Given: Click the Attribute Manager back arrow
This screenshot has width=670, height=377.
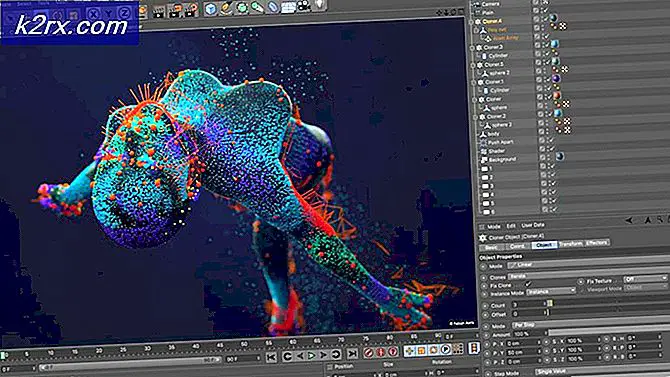Looking at the screenshot, I should (x=629, y=221).
